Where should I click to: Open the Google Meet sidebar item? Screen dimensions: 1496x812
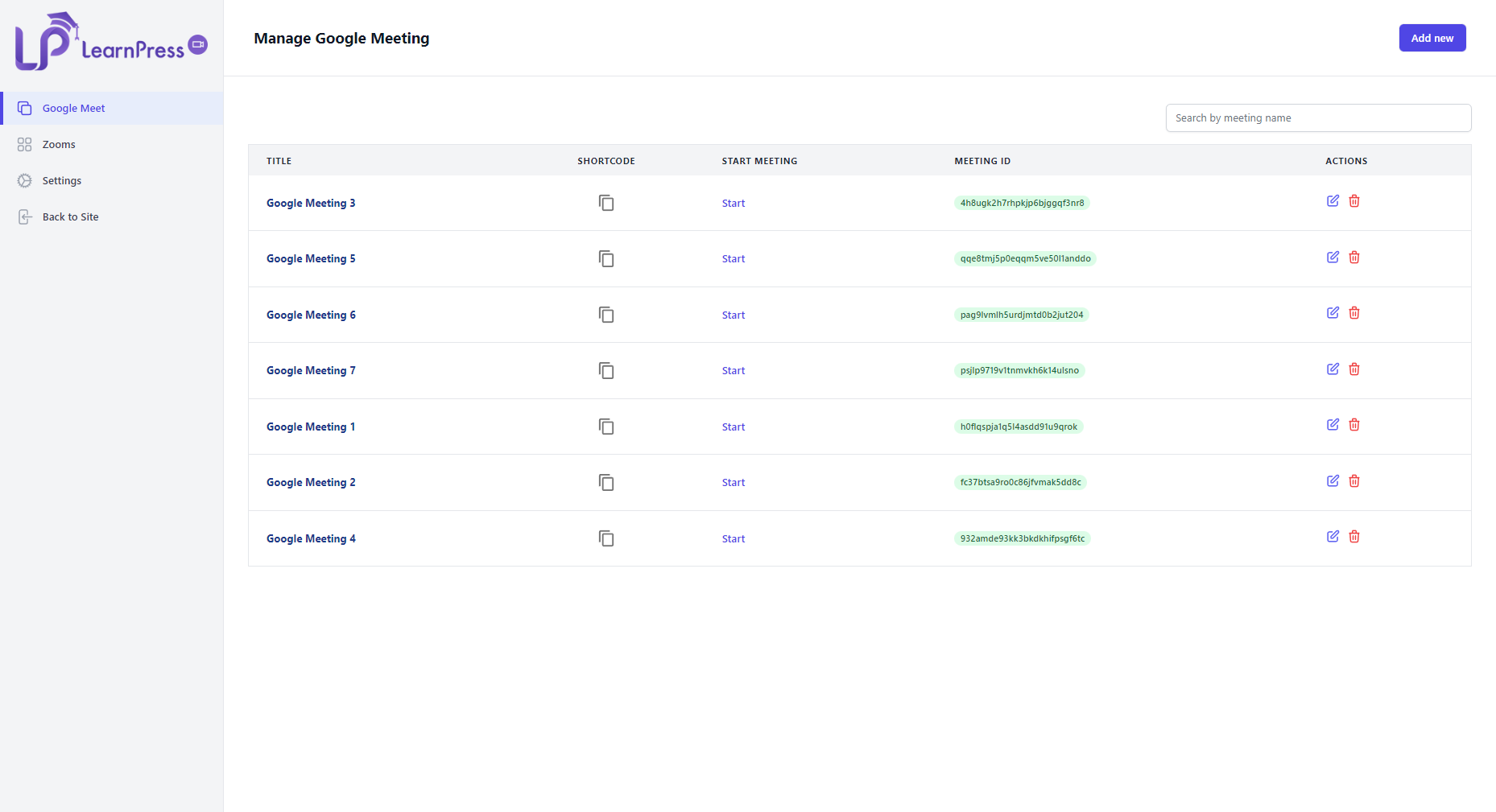tap(112, 108)
